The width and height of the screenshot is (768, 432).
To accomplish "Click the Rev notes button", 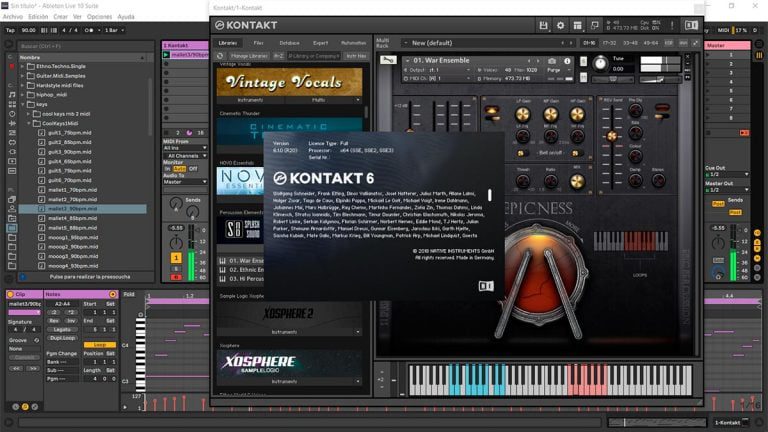I will pyautogui.click(x=54, y=321).
